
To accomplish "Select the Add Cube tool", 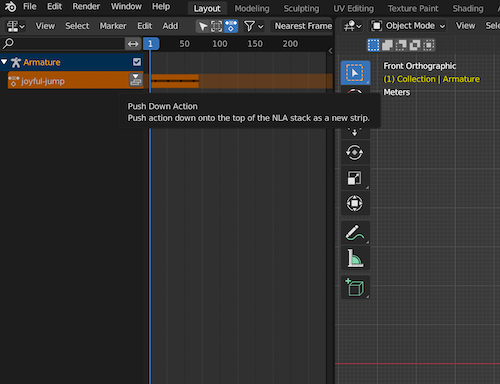I will (x=355, y=287).
